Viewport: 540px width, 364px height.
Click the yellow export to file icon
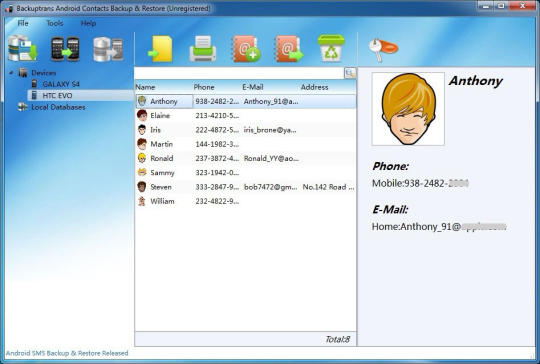pyautogui.click(x=161, y=49)
